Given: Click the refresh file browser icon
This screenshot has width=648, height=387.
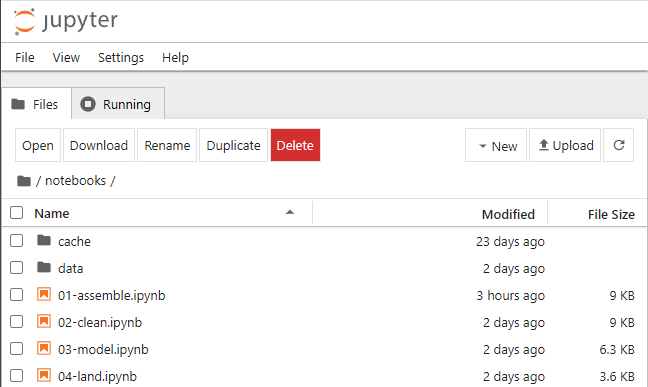Looking at the screenshot, I should 619,145.
